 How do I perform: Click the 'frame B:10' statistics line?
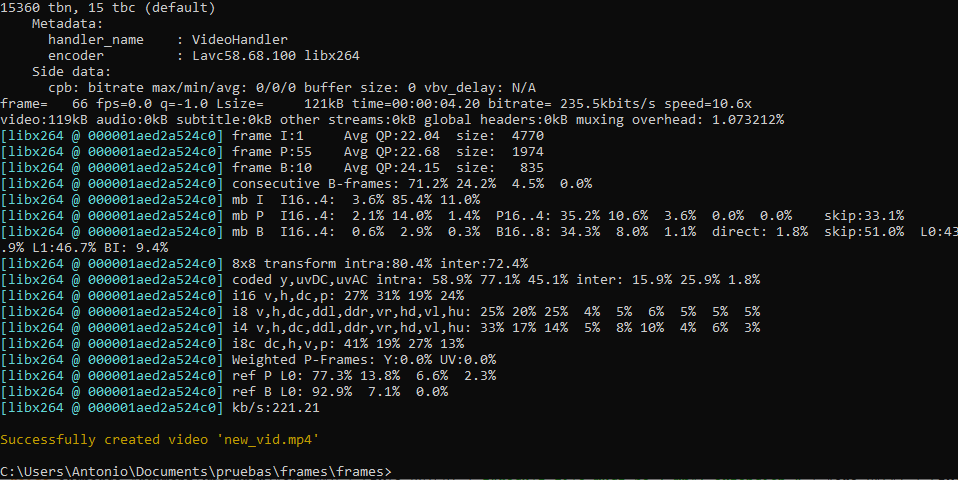coord(272,167)
